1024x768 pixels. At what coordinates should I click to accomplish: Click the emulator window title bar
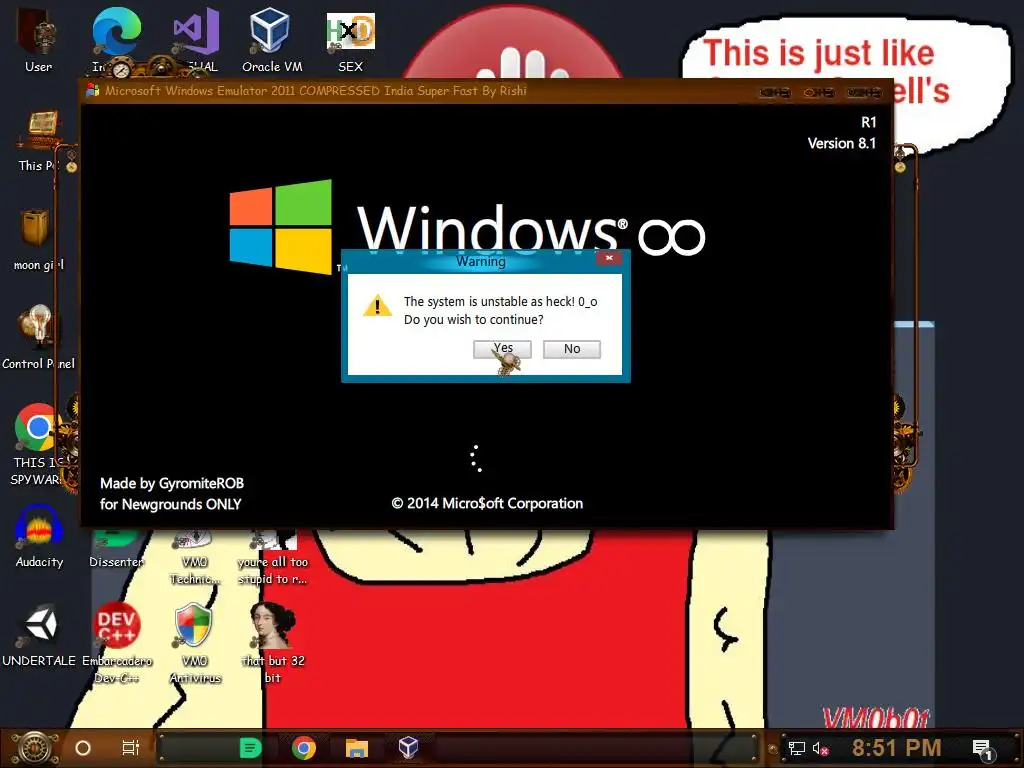[487, 91]
